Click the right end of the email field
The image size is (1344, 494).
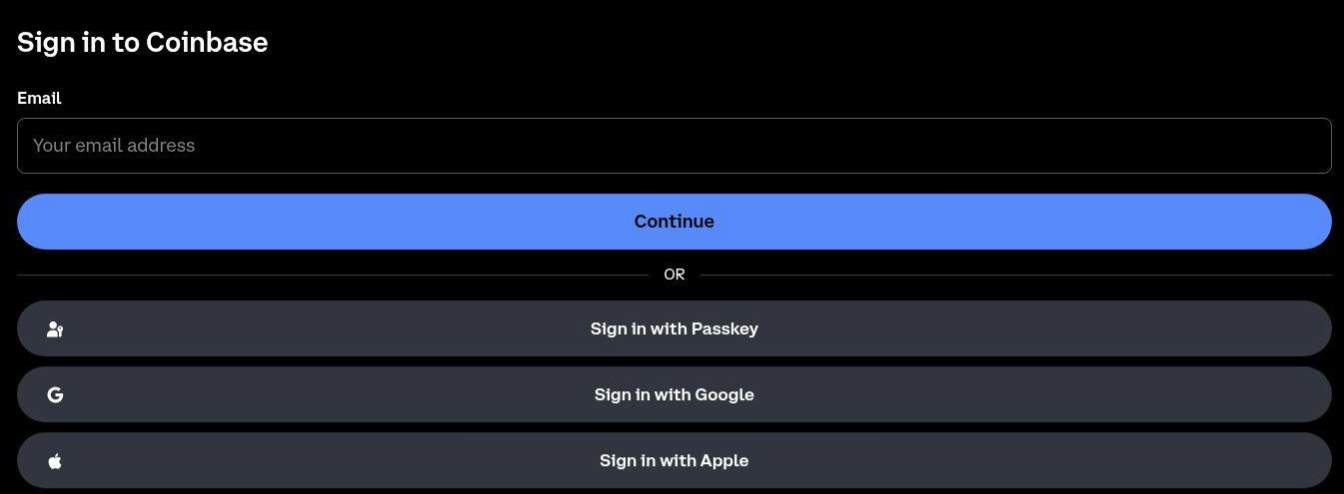coord(1300,146)
